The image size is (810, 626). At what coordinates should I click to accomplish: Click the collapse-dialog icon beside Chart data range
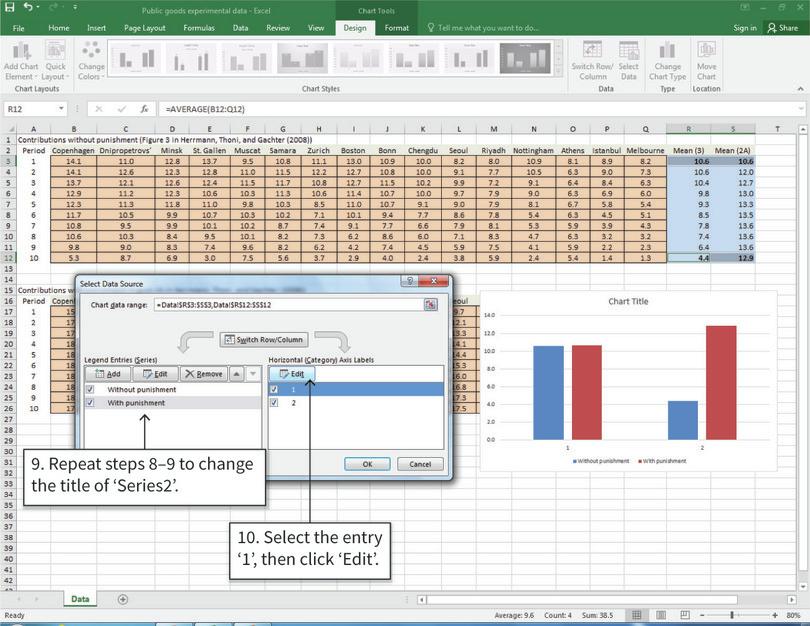pos(430,304)
